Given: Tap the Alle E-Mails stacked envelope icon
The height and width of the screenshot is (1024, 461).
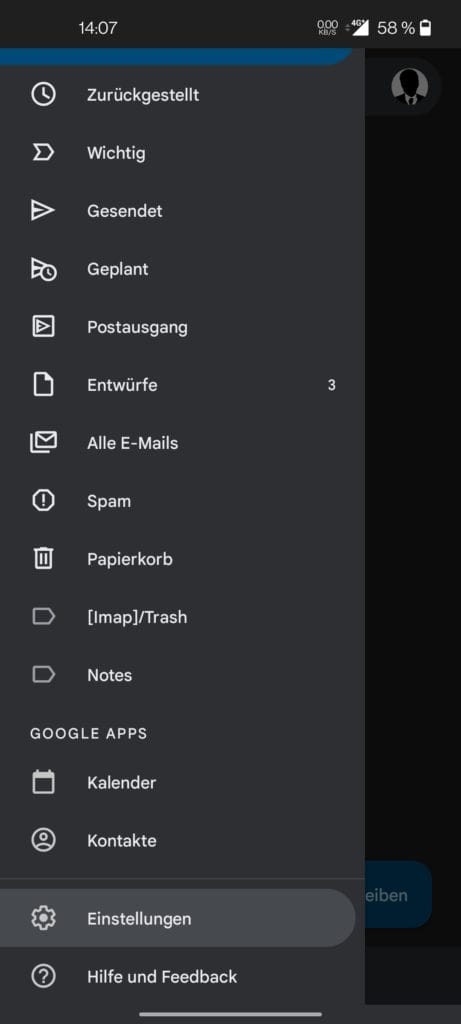Looking at the screenshot, I should point(43,443).
